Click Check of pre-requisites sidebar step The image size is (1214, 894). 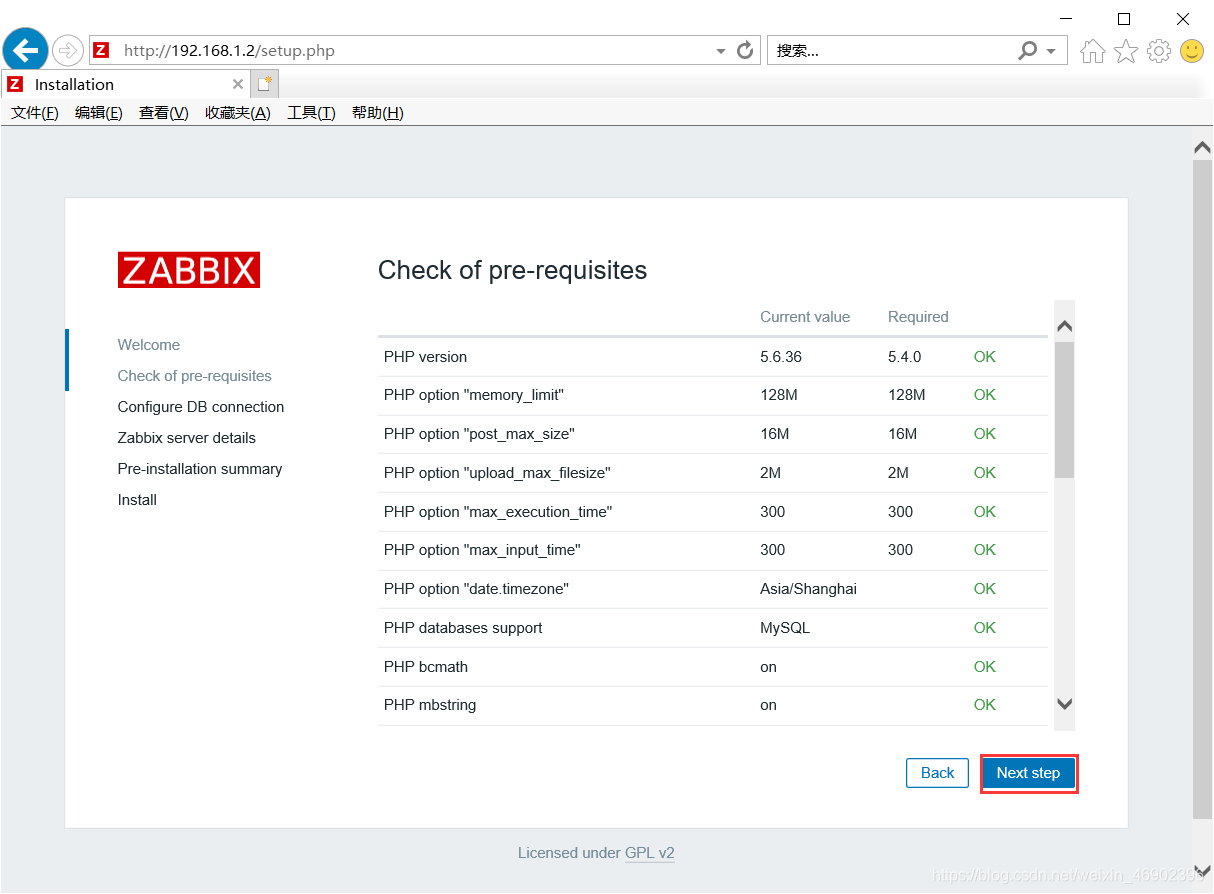[195, 376]
